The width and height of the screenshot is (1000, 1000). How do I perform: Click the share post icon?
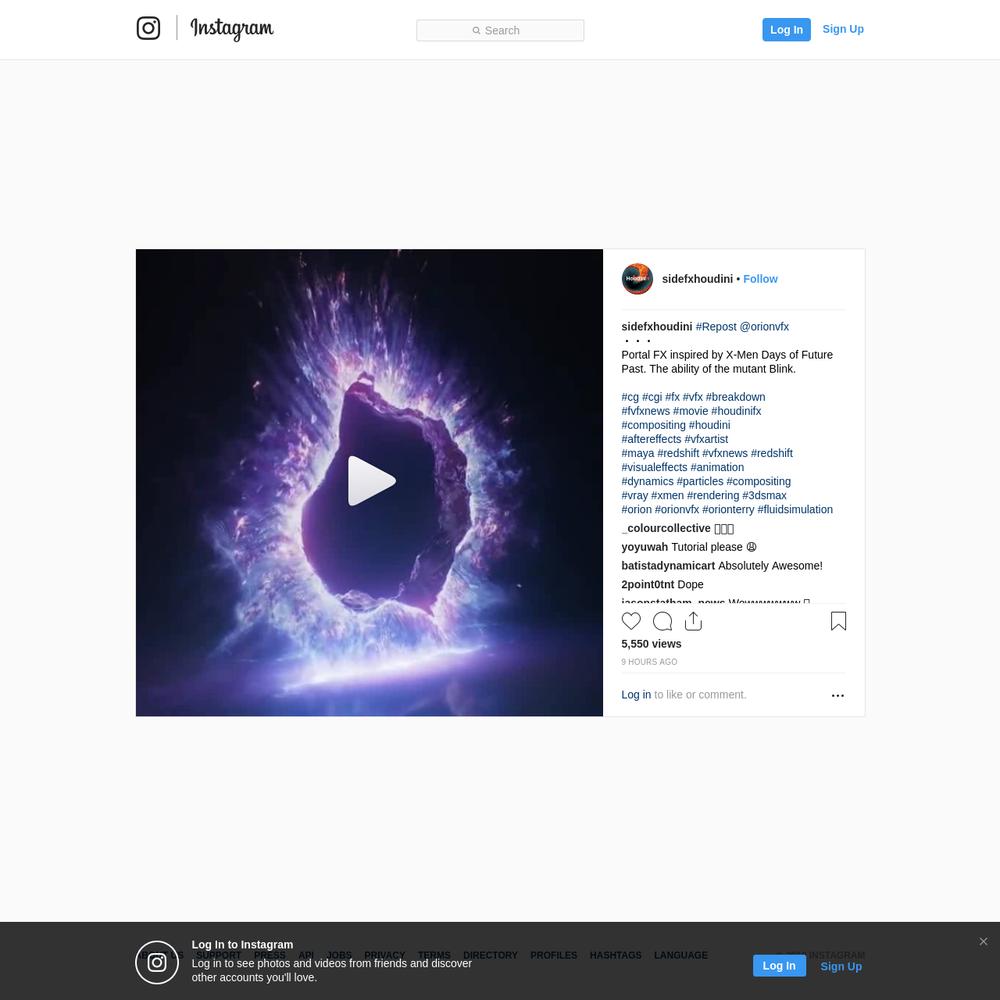click(x=693, y=621)
